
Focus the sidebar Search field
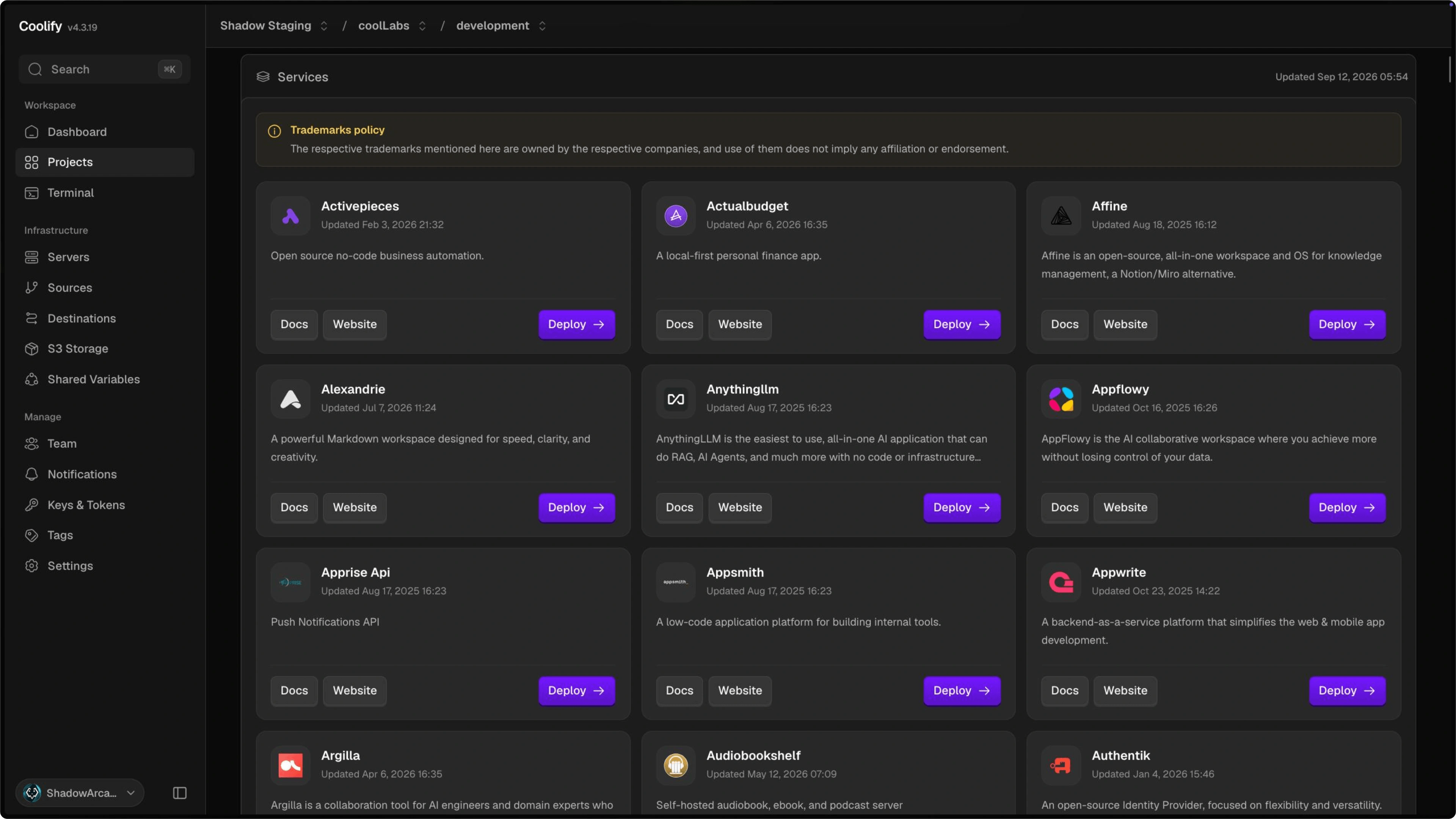[105, 69]
